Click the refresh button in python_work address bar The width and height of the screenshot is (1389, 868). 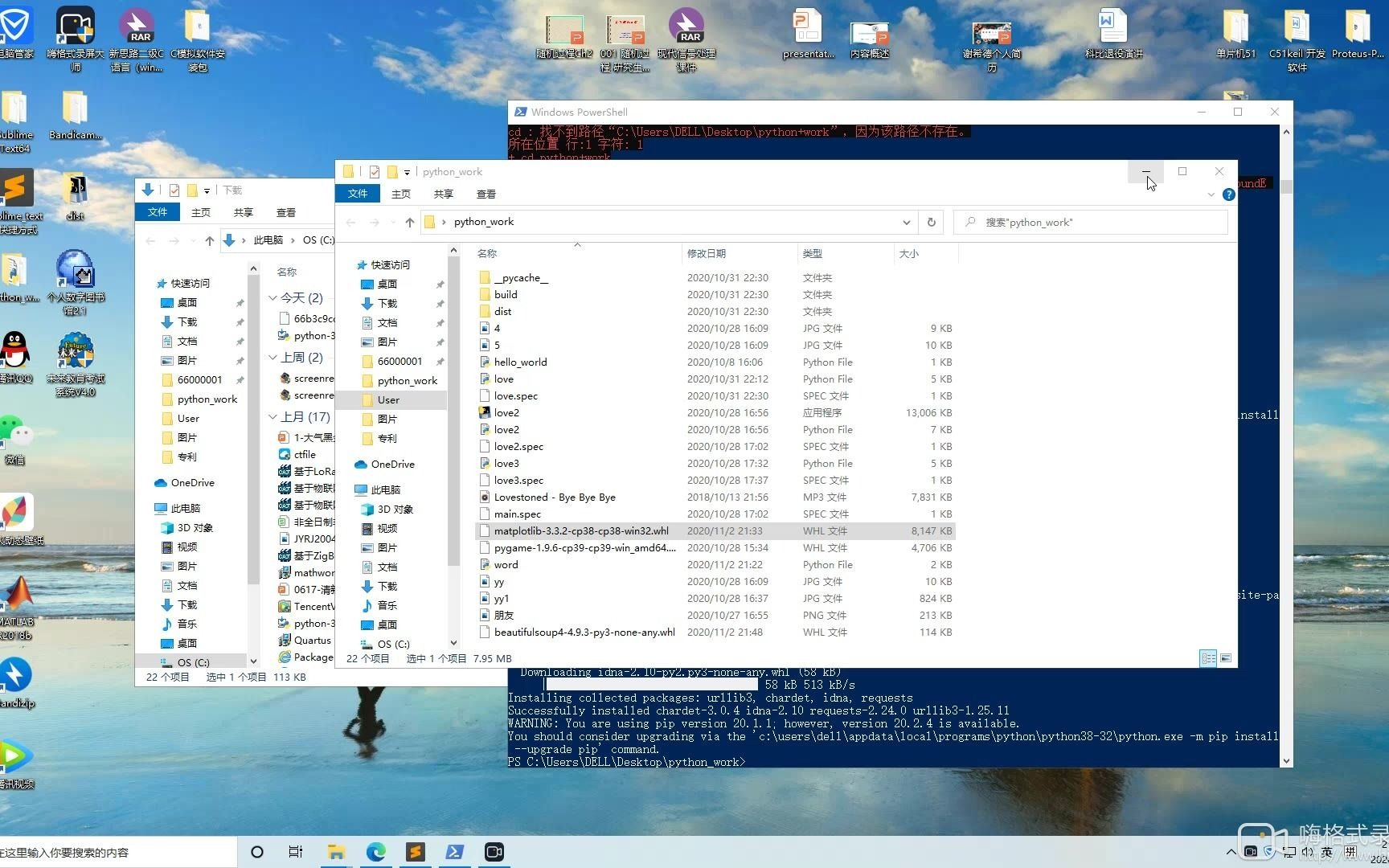(932, 222)
